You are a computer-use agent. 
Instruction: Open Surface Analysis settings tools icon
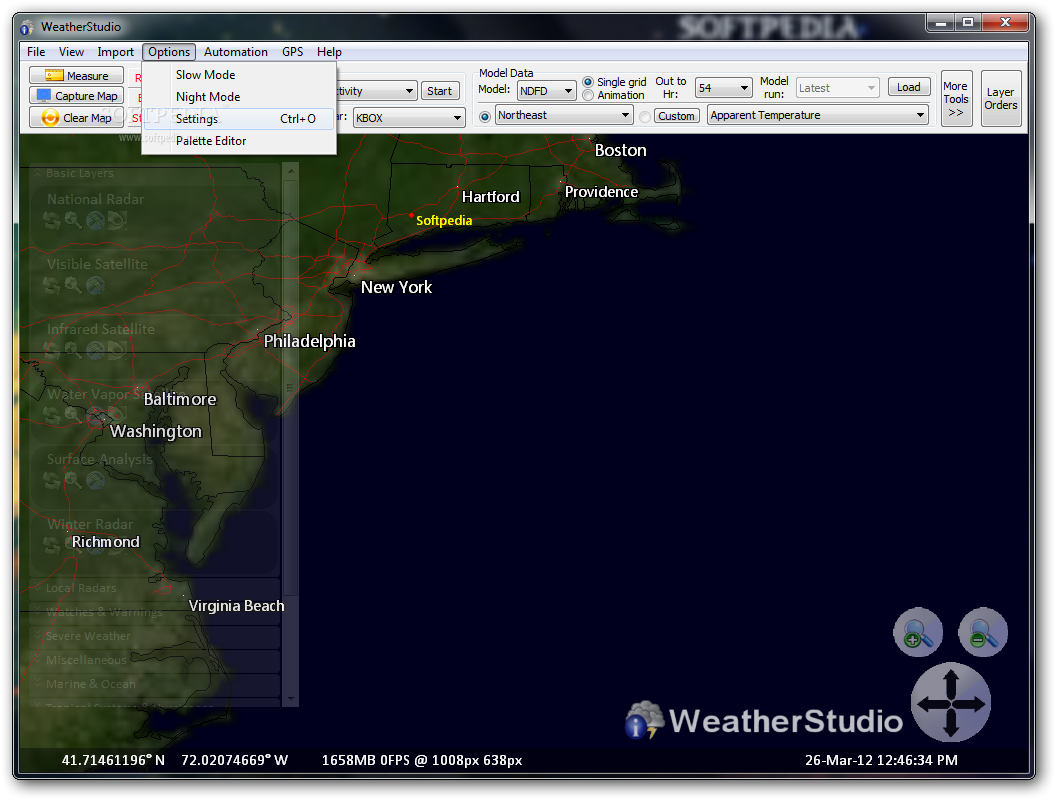(95, 480)
